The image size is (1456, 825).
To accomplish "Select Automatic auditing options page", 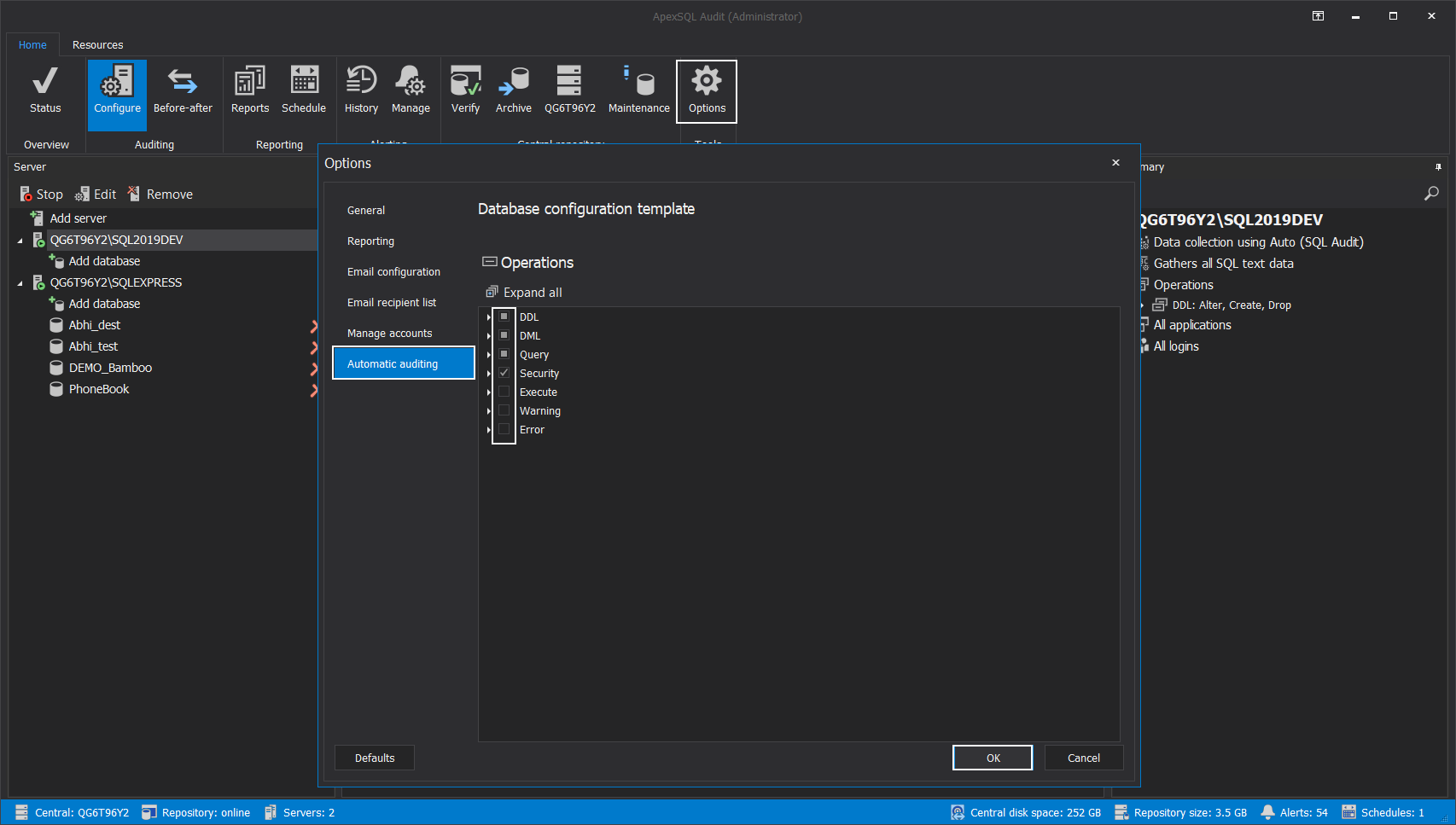I will pyautogui.click(x=404, y=363).
